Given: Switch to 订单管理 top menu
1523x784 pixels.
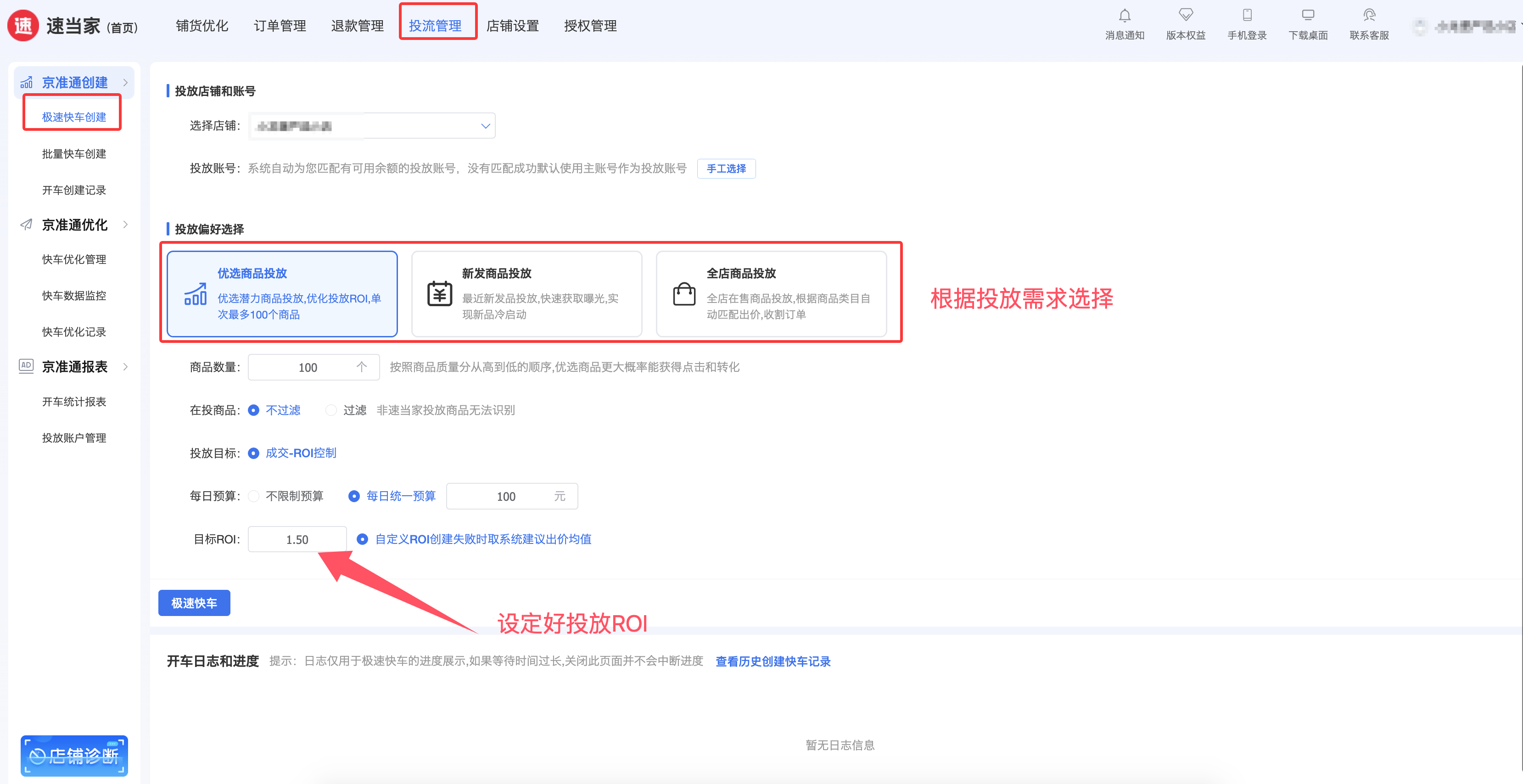Looking at the screenshot, I should [x=280, y=26].
